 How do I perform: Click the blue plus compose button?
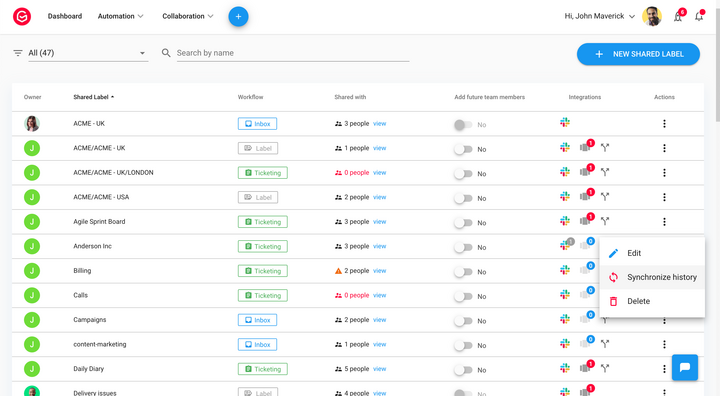[238, 17]
